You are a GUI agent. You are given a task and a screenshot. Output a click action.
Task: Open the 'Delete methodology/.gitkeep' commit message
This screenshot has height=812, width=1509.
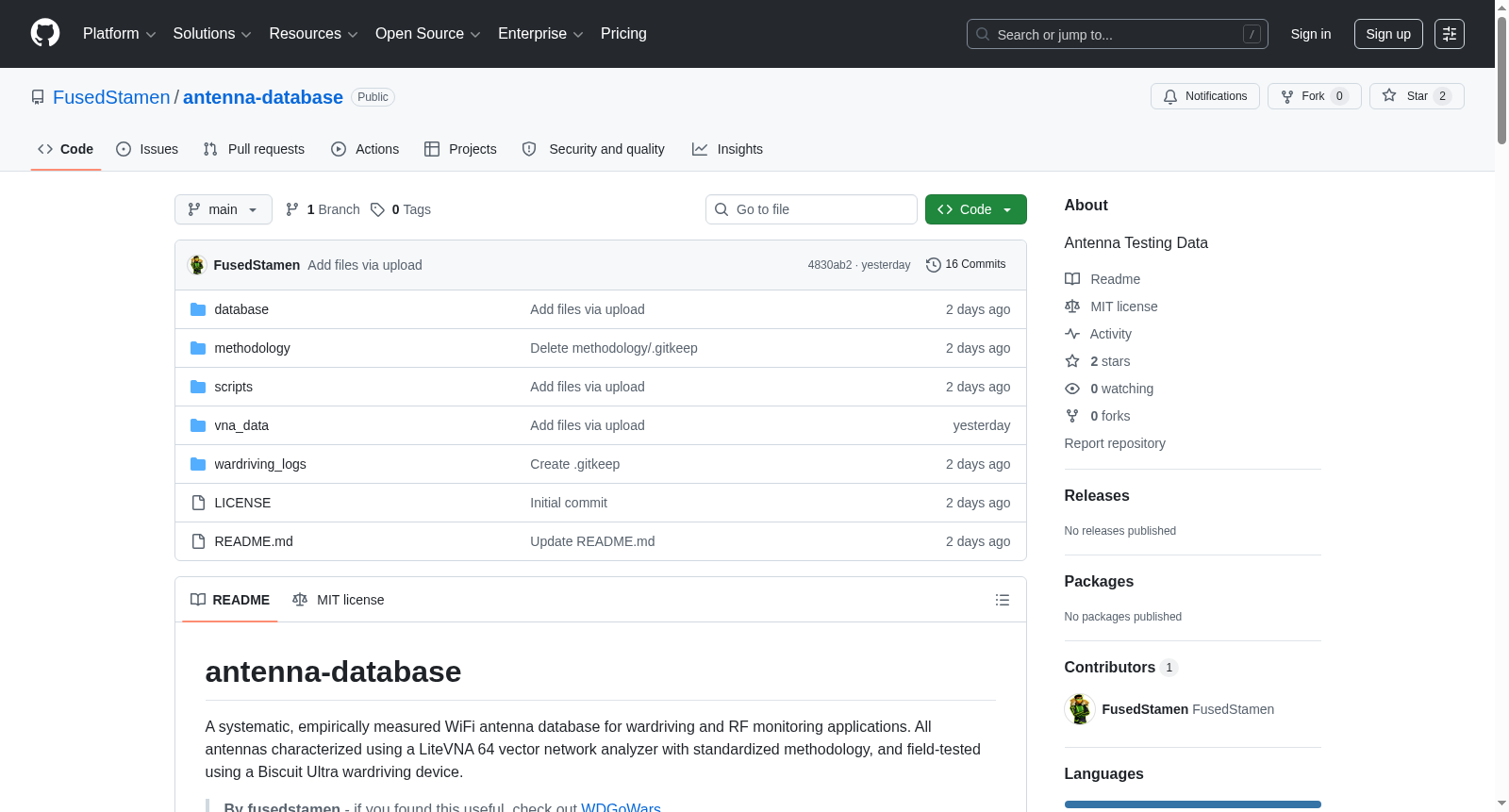tap(614, 348)
